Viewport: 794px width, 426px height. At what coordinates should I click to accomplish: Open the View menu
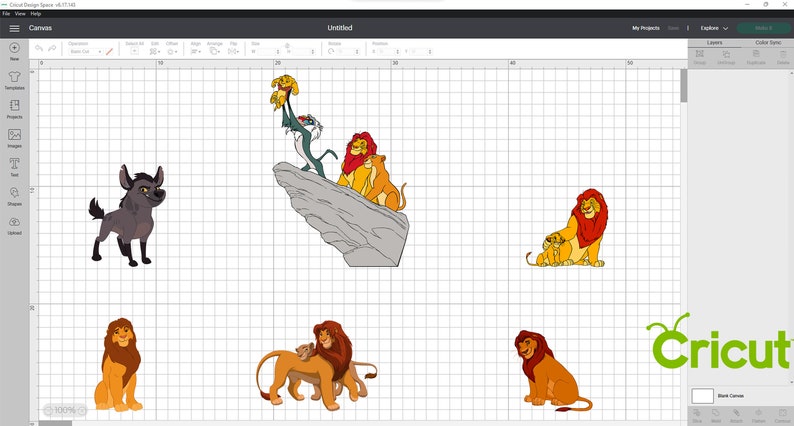20,14
